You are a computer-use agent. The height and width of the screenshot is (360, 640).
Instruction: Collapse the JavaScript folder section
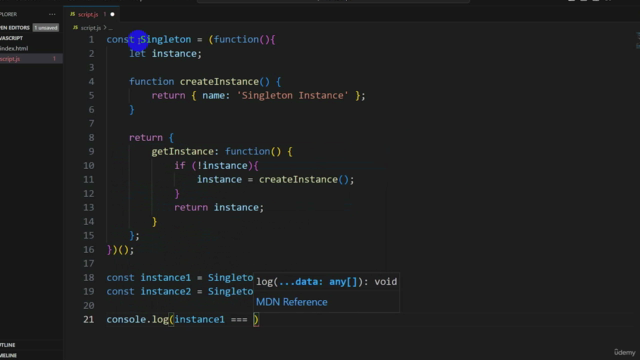click(x=11, y=38)
